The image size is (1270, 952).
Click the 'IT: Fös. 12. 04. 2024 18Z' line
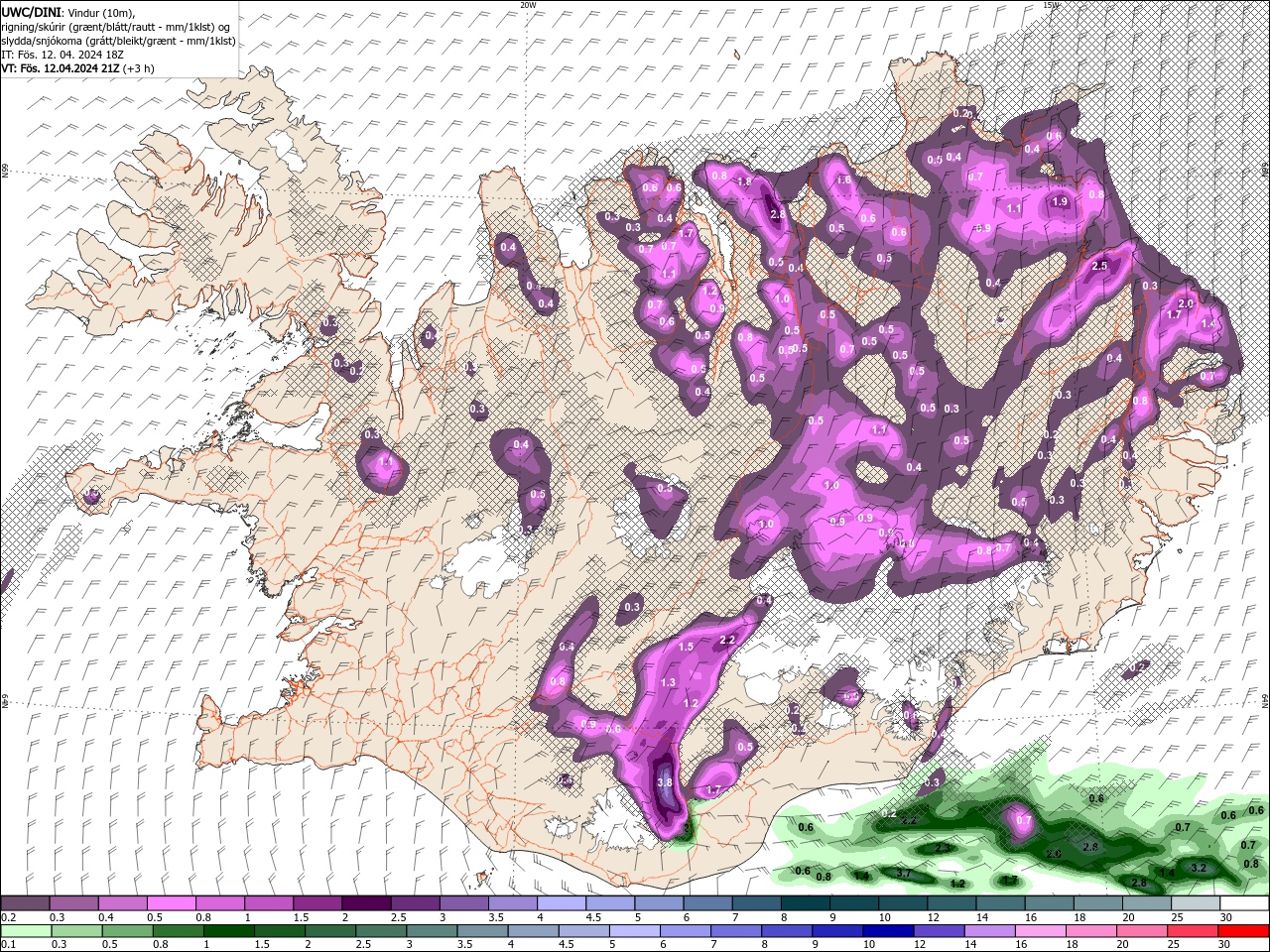tap(63, 55)
